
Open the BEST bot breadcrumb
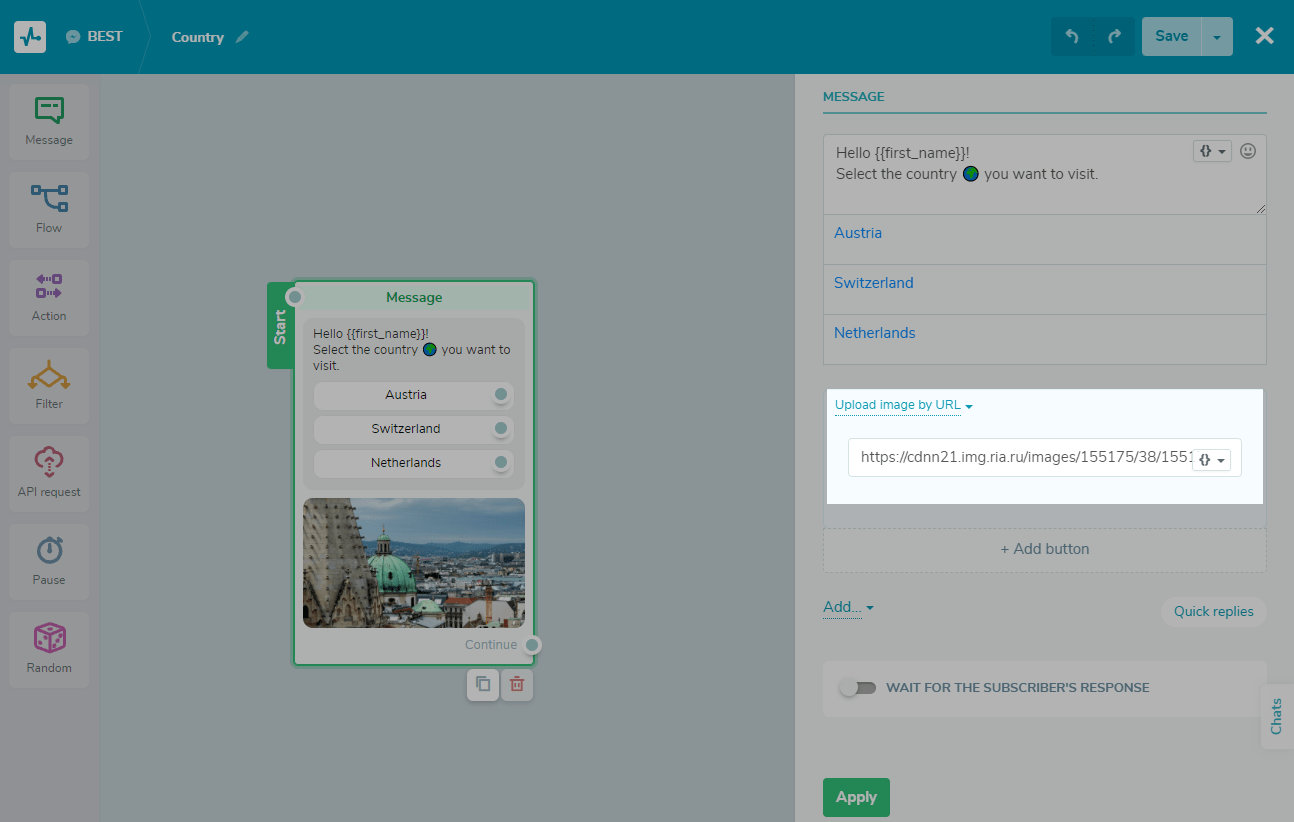coord(94,37)
